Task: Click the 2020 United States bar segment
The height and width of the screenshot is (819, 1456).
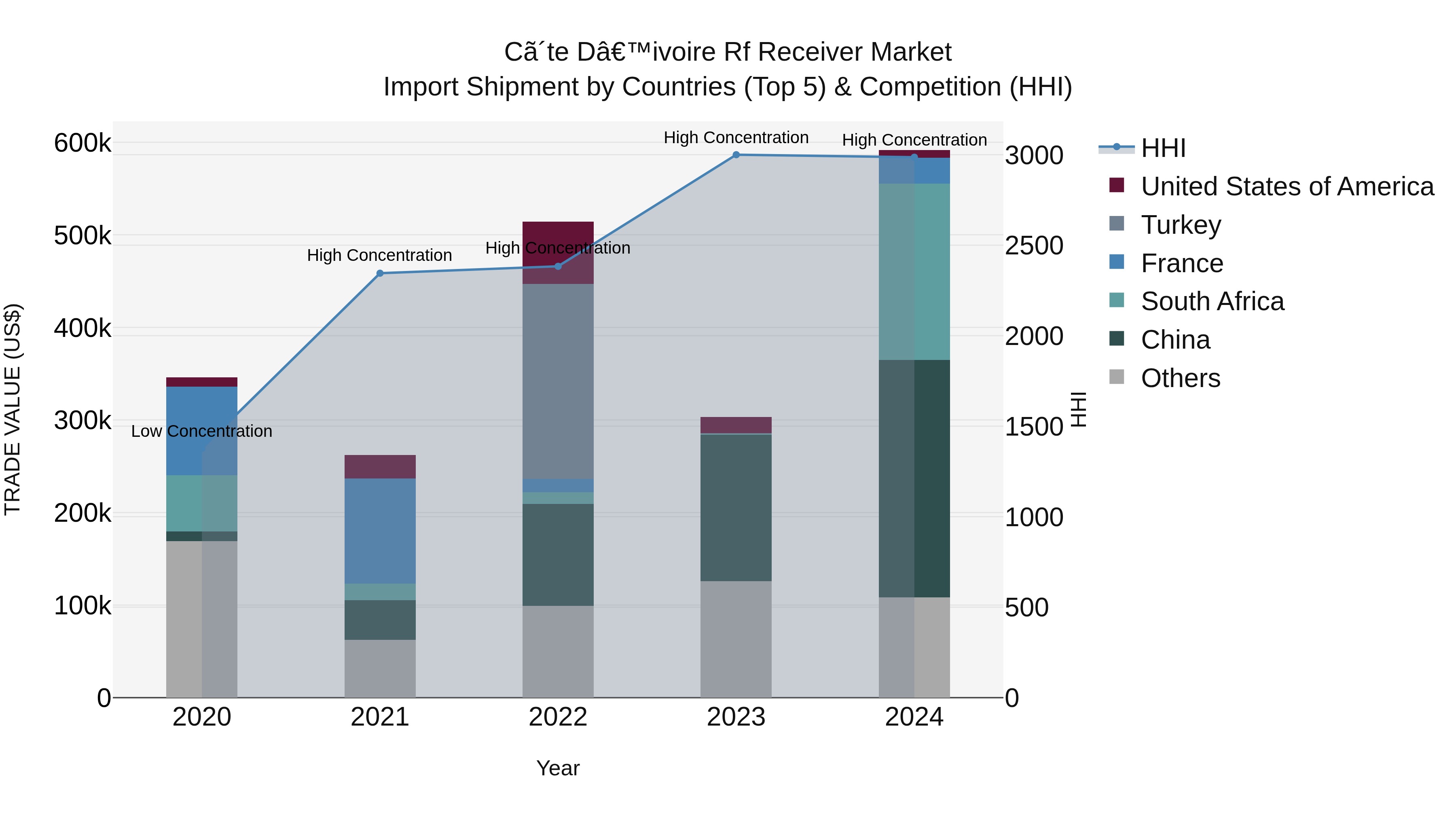Action: point(202,382)
